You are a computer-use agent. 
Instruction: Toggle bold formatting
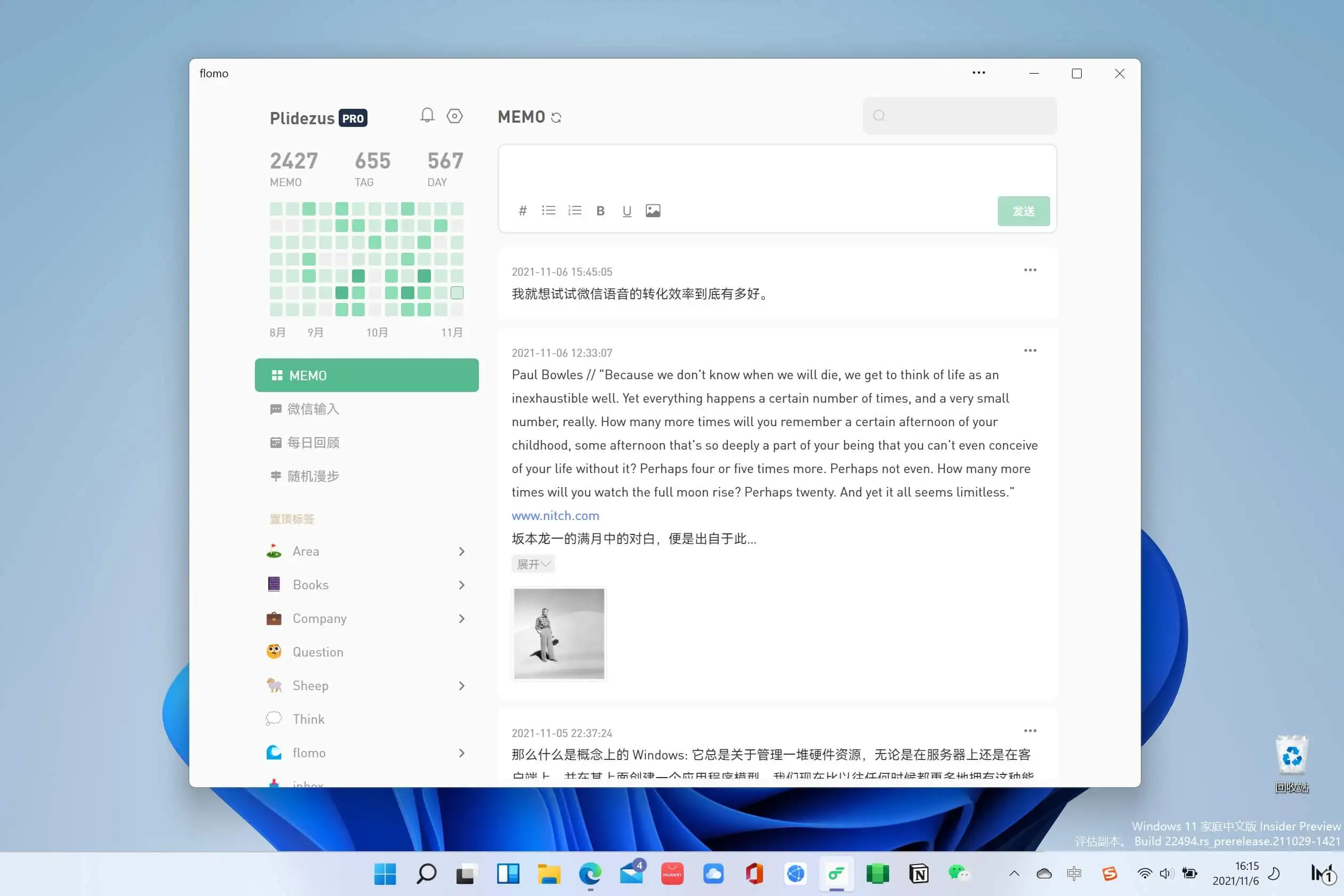(x=601, y=211)
